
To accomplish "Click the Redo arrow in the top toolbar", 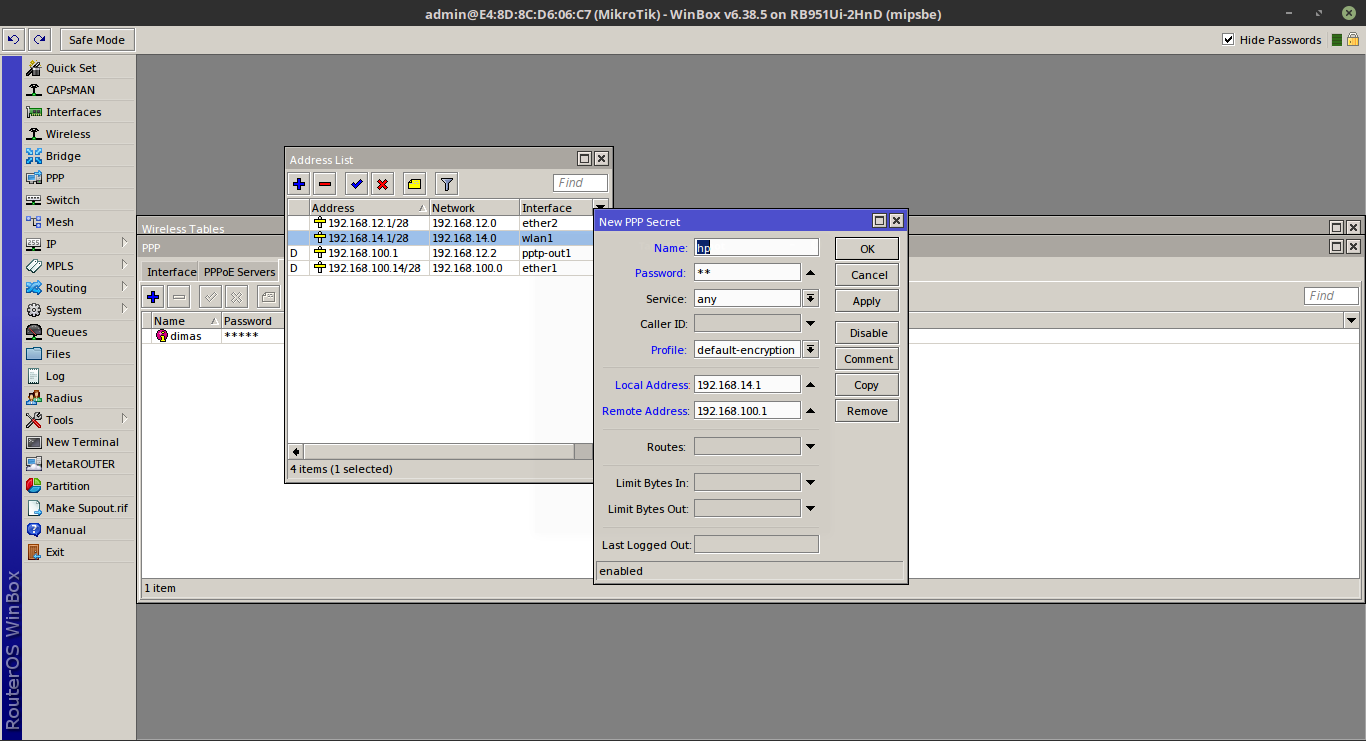I will tap(39, 40).
